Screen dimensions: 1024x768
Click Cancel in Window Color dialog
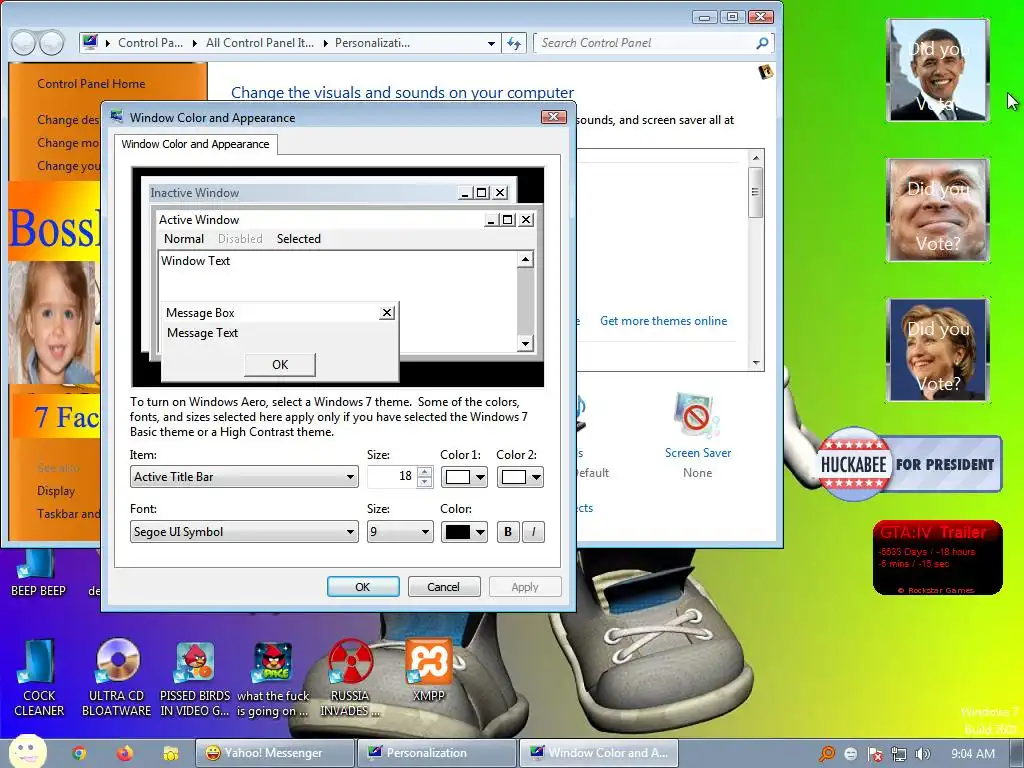pyautogui.click(x=443, y=586)
